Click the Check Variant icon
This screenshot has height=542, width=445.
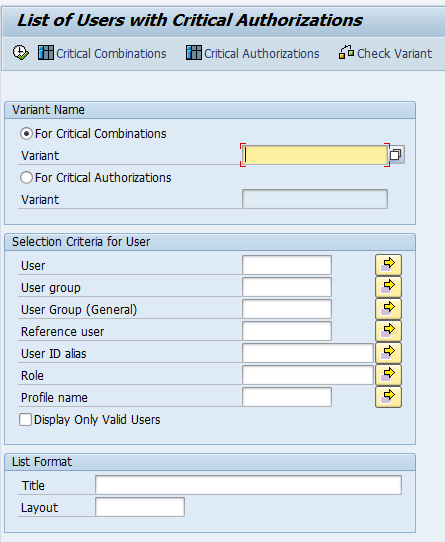(346, 53)
